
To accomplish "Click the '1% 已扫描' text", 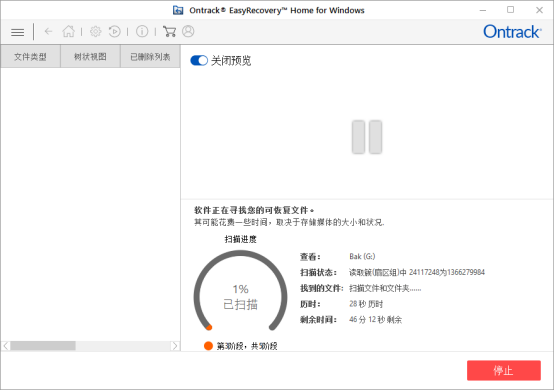I will point(240,297).
